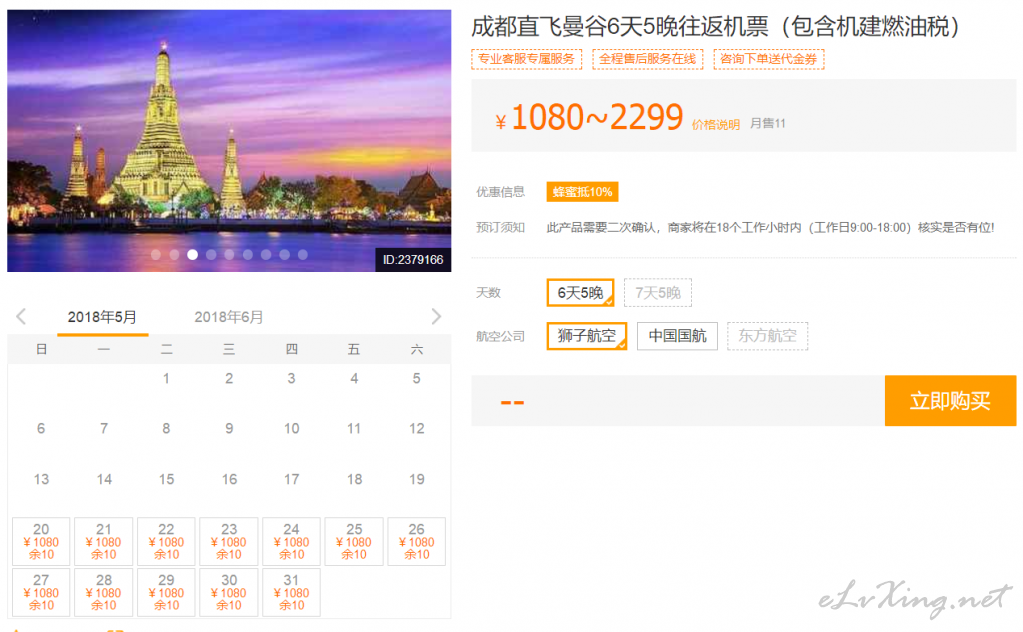Show the last carousel image dot
The height and width of the screenshot is (632, 1023).
pyautogui.click(x=303, y=255)
